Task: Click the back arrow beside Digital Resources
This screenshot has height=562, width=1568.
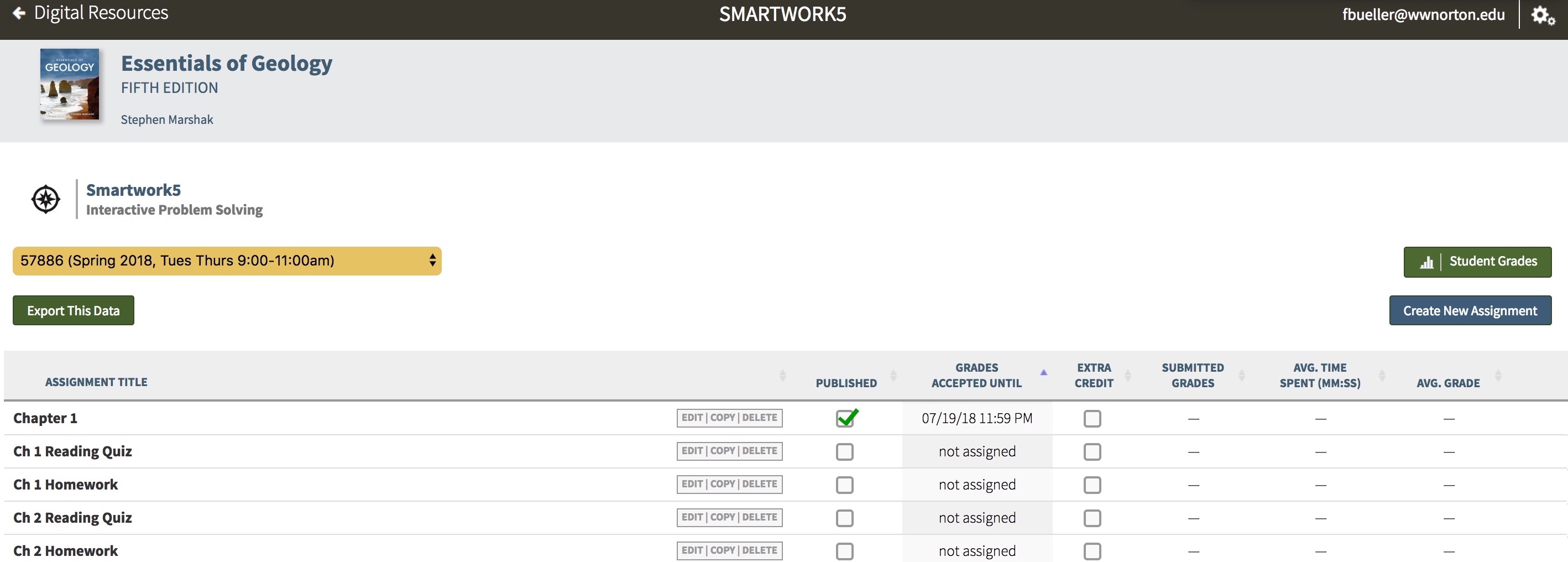Action: coord(19,13)
